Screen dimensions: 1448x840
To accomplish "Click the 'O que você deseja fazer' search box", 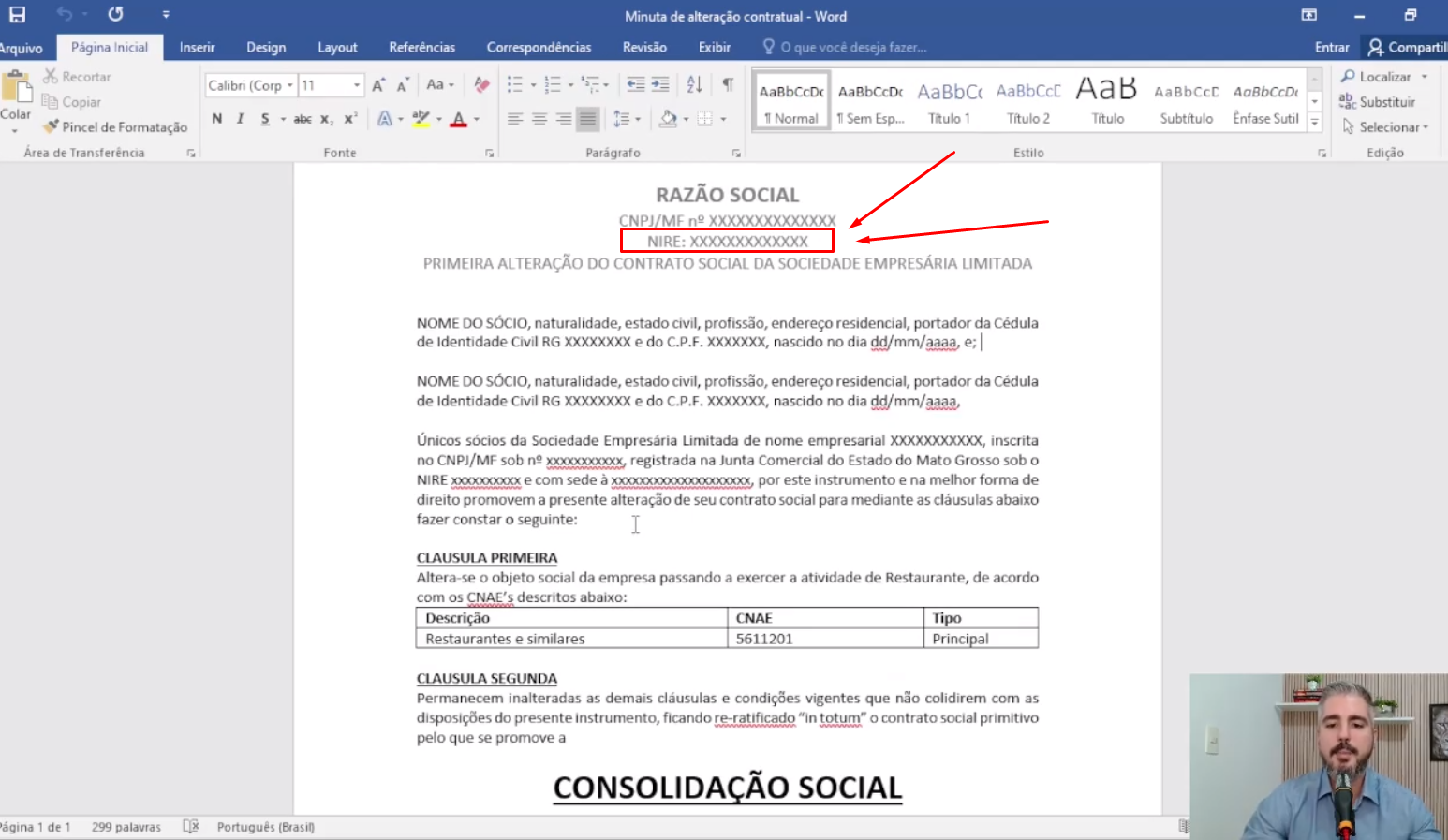I will coord(845,47).
